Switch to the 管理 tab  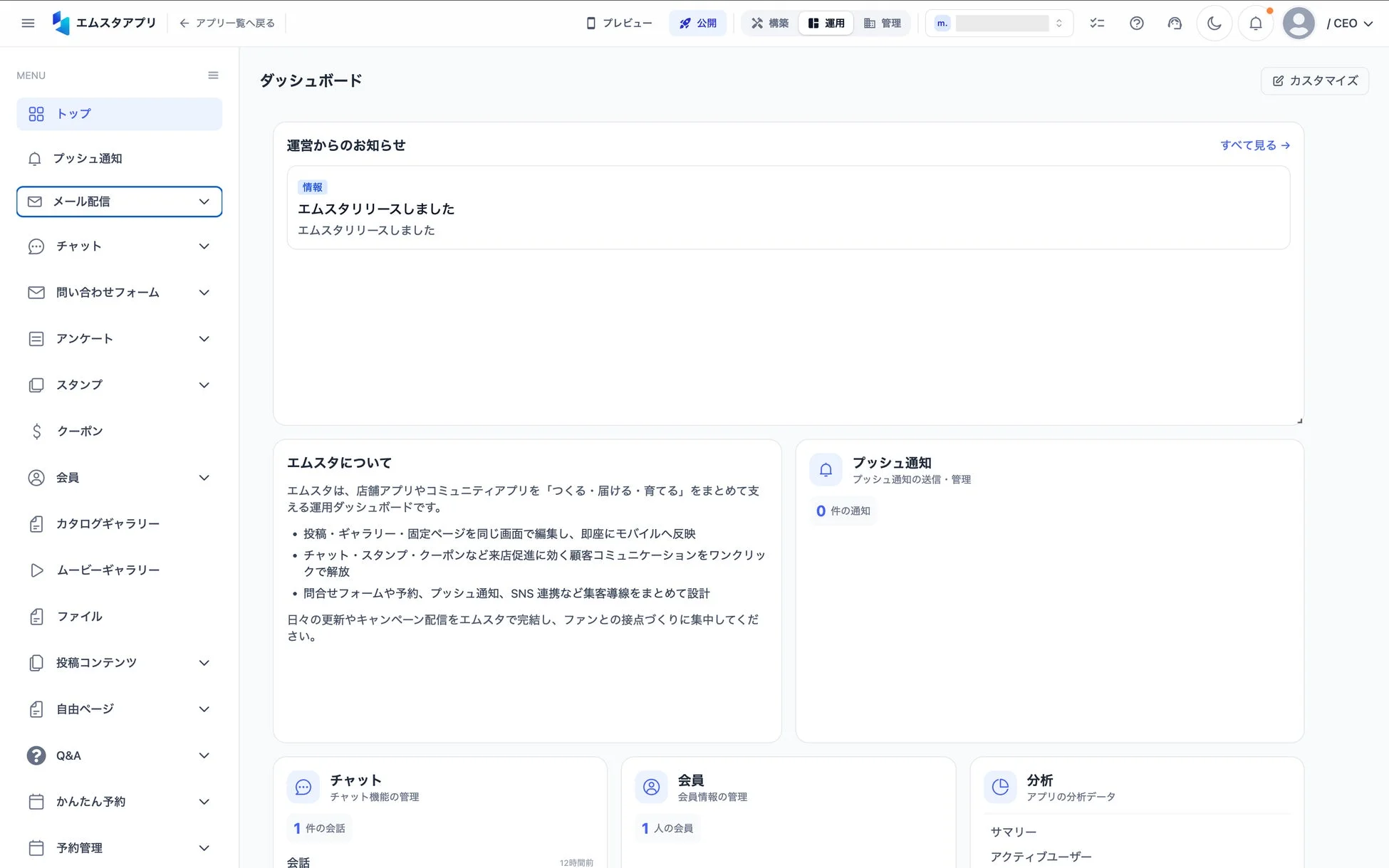click(x=883, y=23)
